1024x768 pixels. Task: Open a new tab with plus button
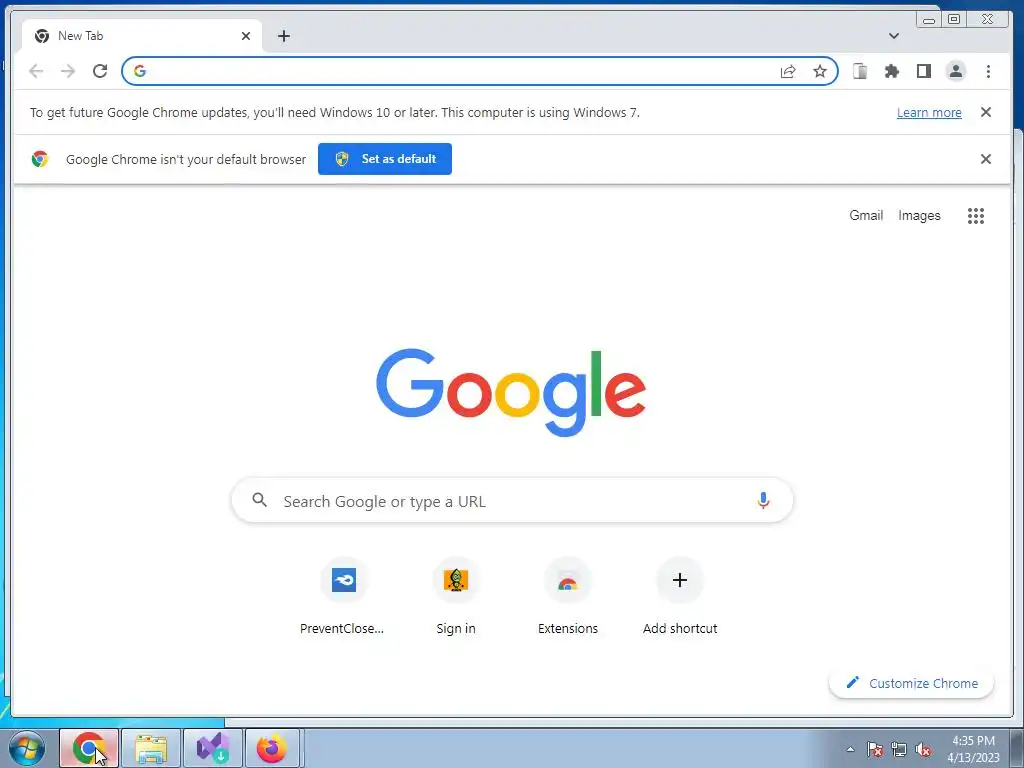(283, 36)
